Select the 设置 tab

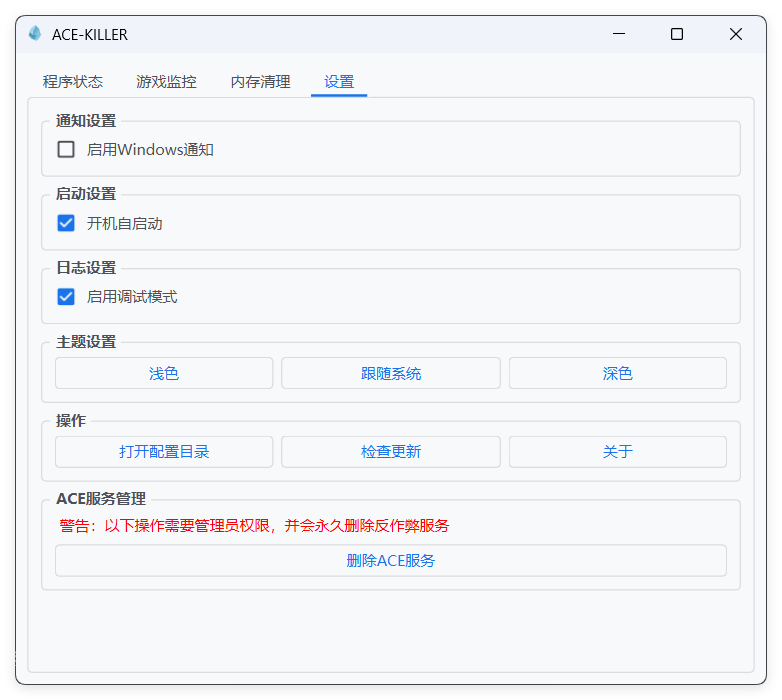pyautogui.click(x=339, y=81)
